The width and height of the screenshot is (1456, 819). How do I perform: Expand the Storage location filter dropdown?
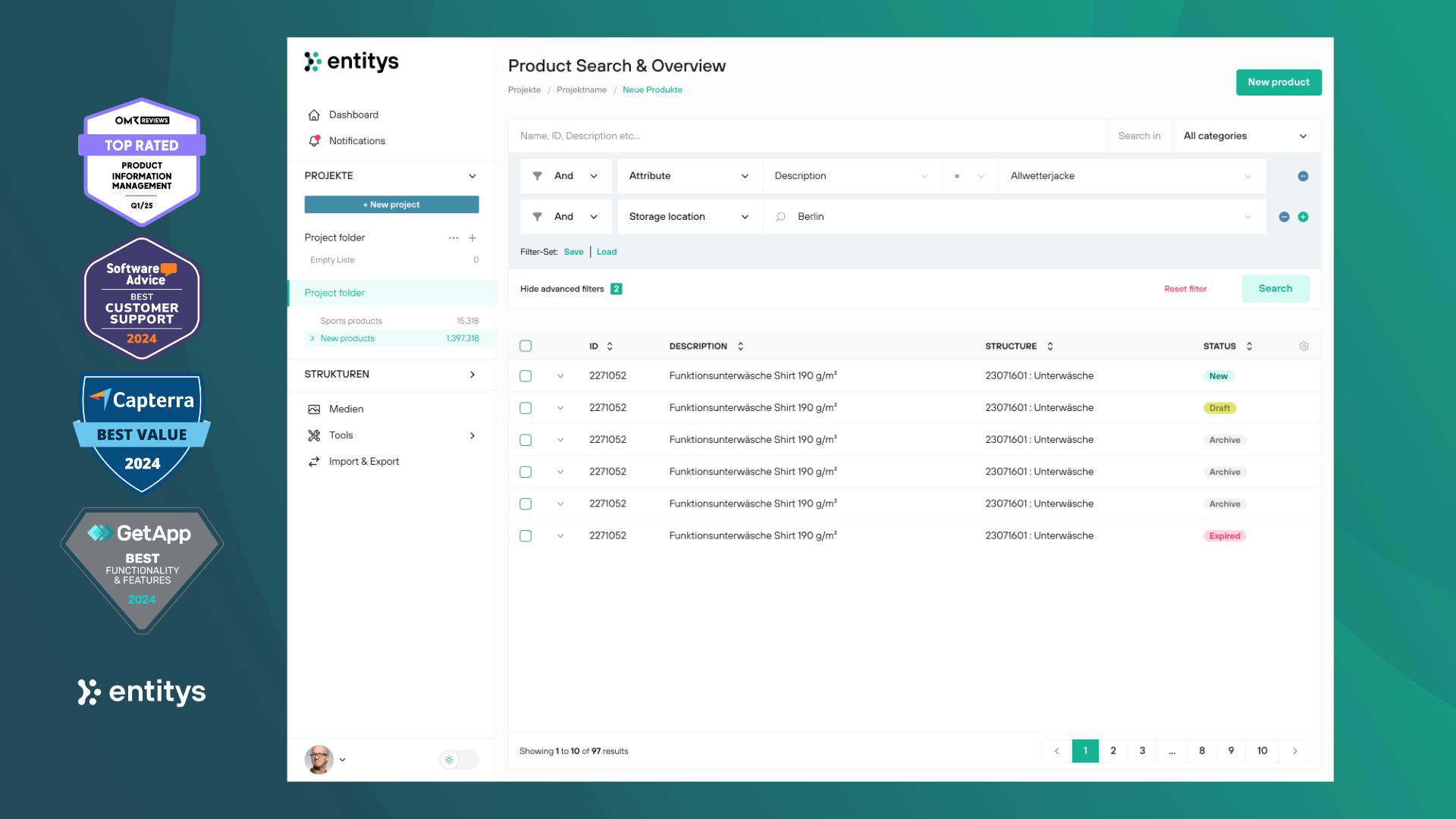pos(688,217)
